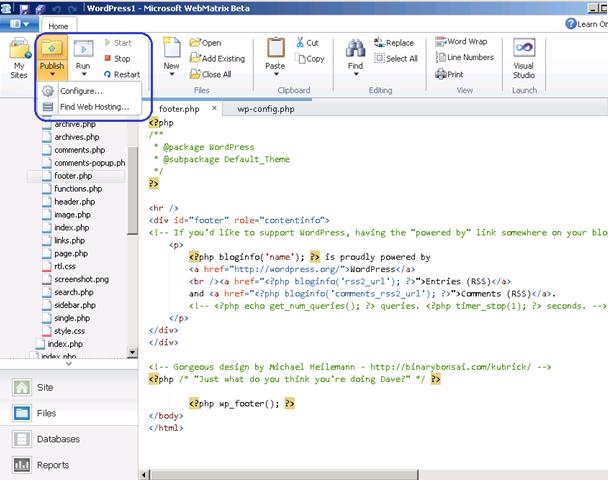Select the Home ribbon tab
The height and width of the screenshot is (480, 608).
(x=58, y=26)
